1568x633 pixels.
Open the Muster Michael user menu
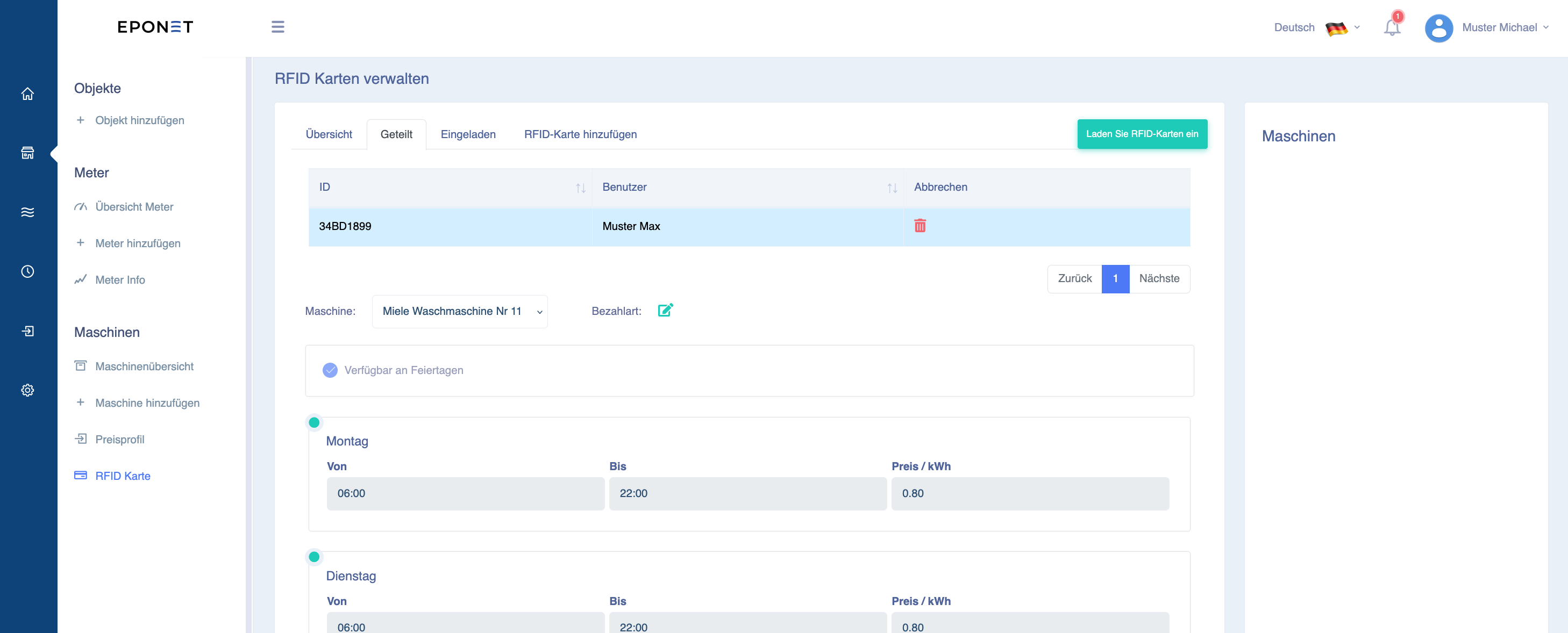point(1487,27)
